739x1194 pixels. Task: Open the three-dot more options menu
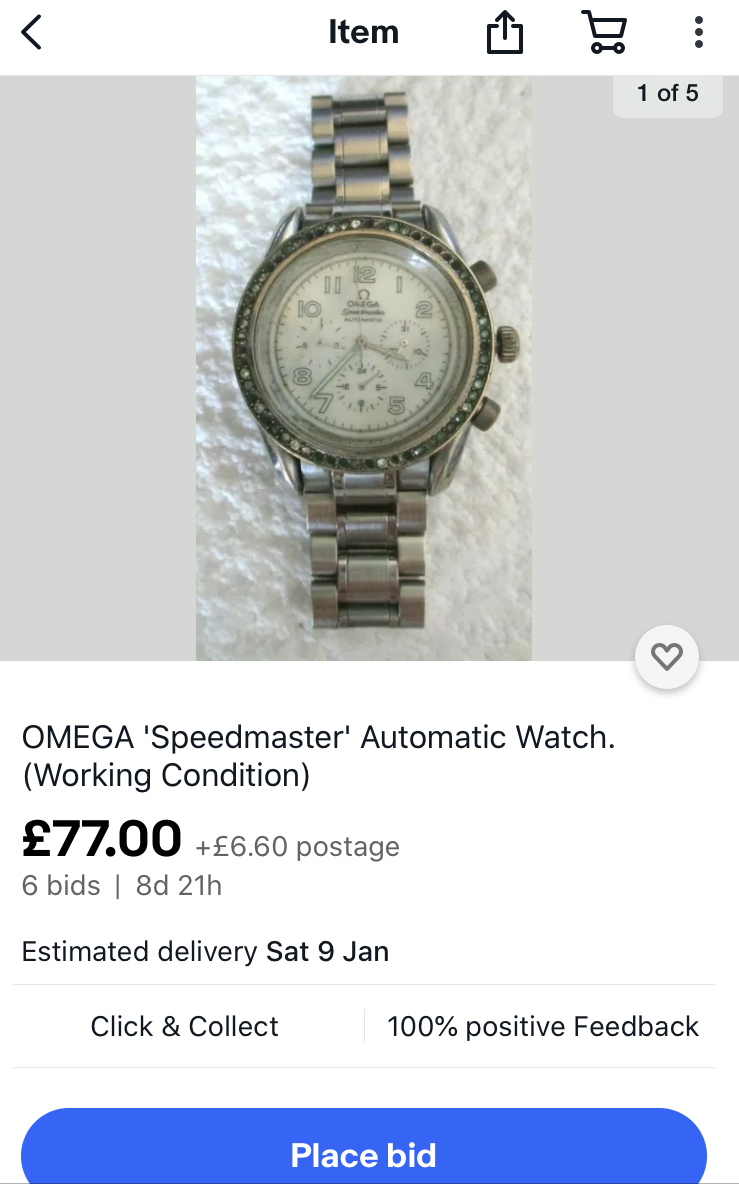[698, 33]
